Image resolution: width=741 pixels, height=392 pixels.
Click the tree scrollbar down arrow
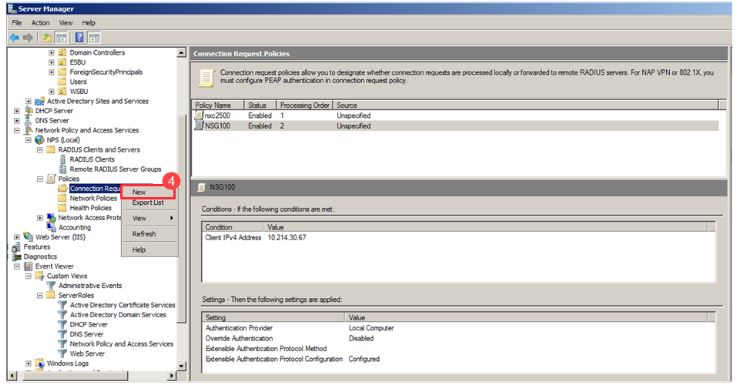click(181, 366)
